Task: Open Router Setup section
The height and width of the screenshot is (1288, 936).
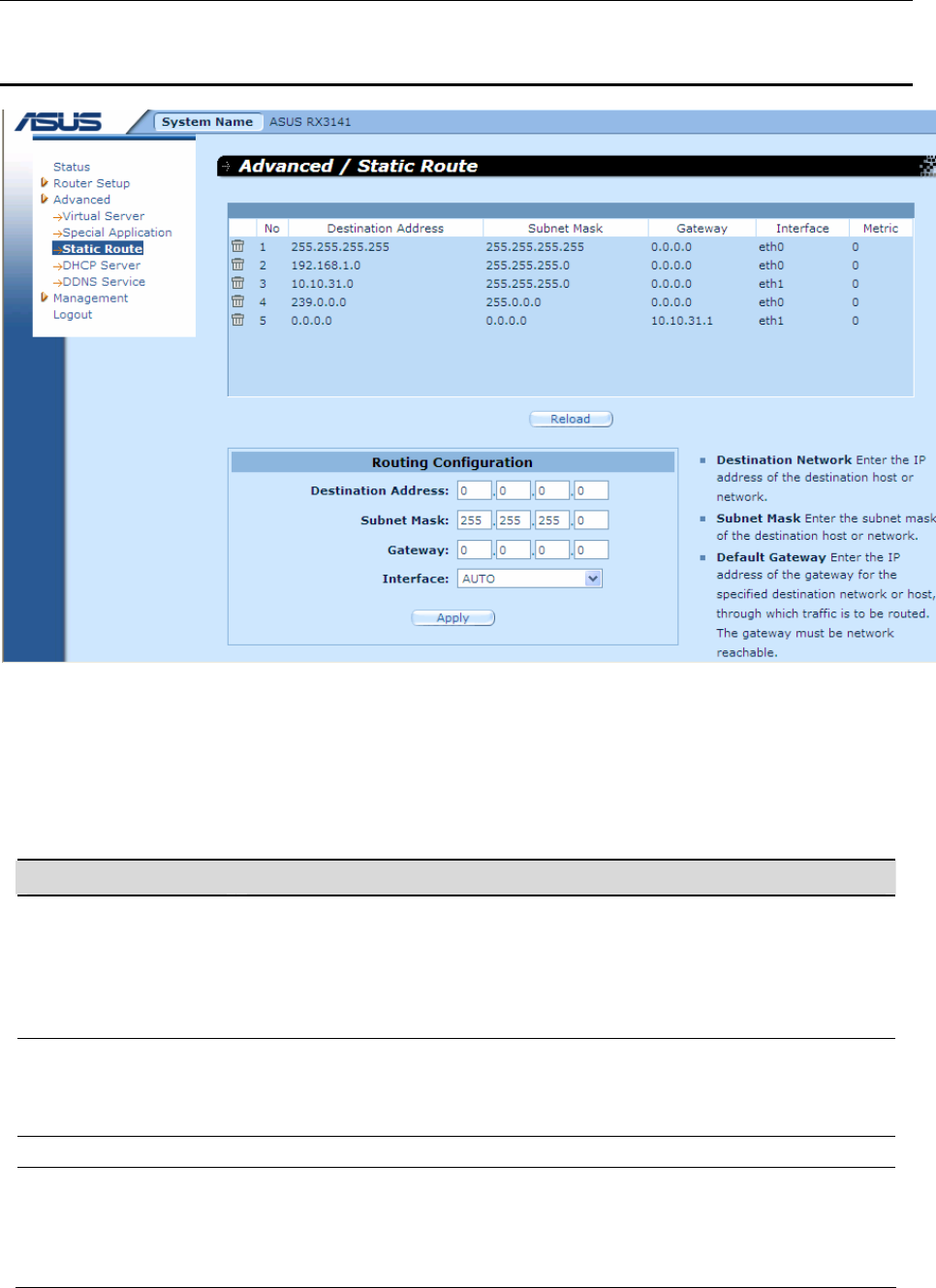Action: click(x=91, y=183)
